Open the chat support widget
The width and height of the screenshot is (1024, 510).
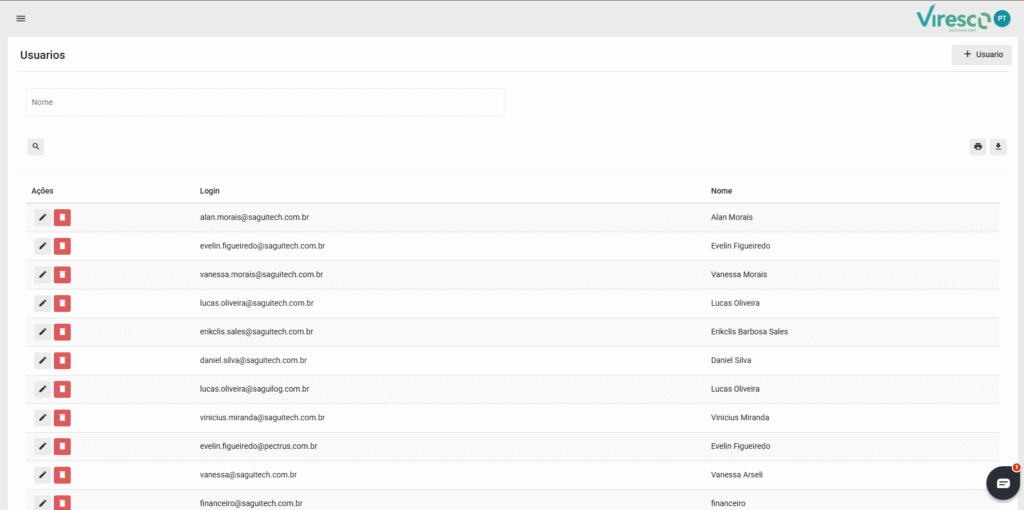tap(1002, 482)
